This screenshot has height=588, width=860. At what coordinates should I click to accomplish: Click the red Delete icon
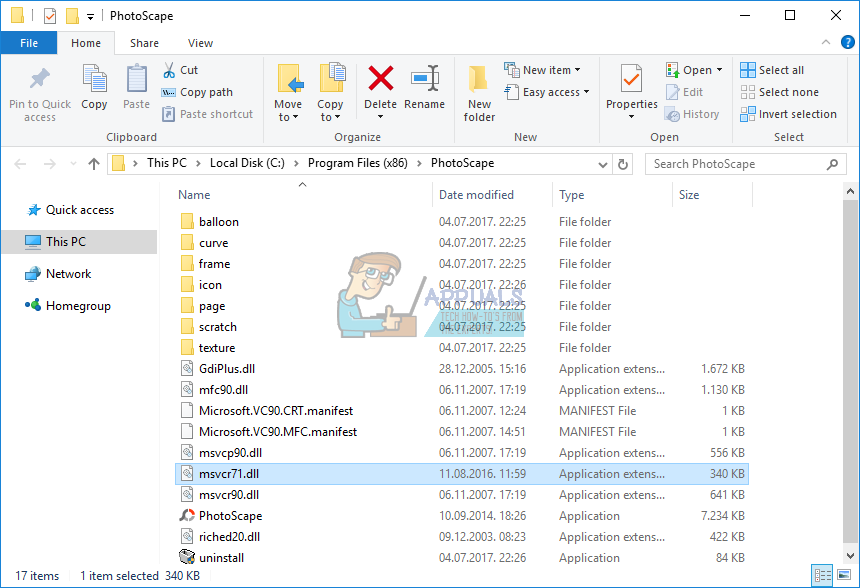381,78
